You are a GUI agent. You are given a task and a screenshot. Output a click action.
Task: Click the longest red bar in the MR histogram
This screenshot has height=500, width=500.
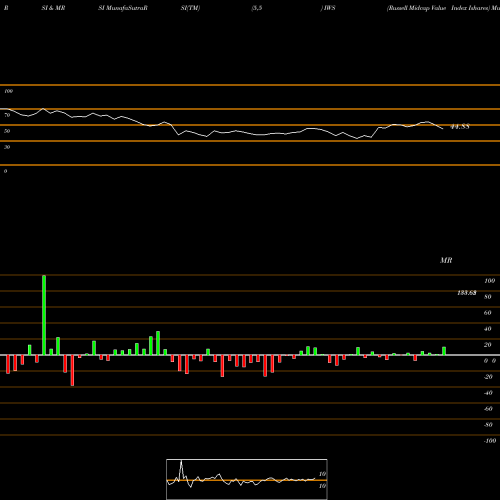pos(72,370)
